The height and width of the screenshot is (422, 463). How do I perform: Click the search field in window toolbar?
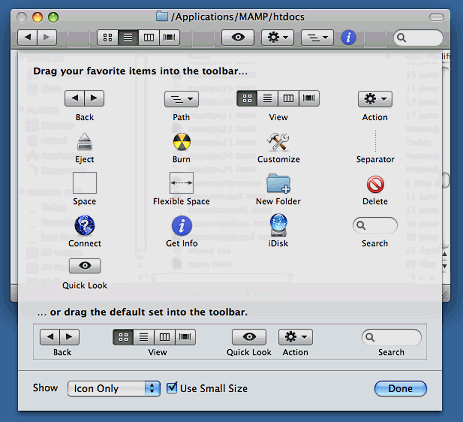tap(418, 38)
